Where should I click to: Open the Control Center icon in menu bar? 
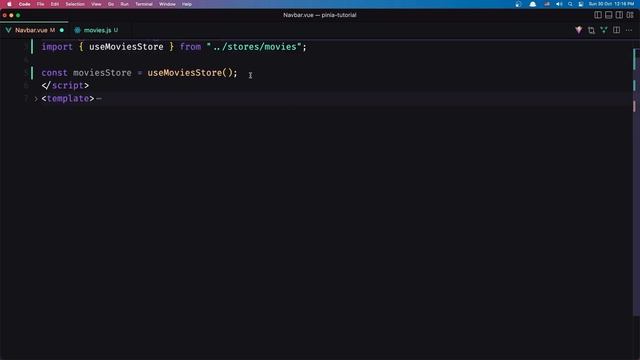(581, 4)
